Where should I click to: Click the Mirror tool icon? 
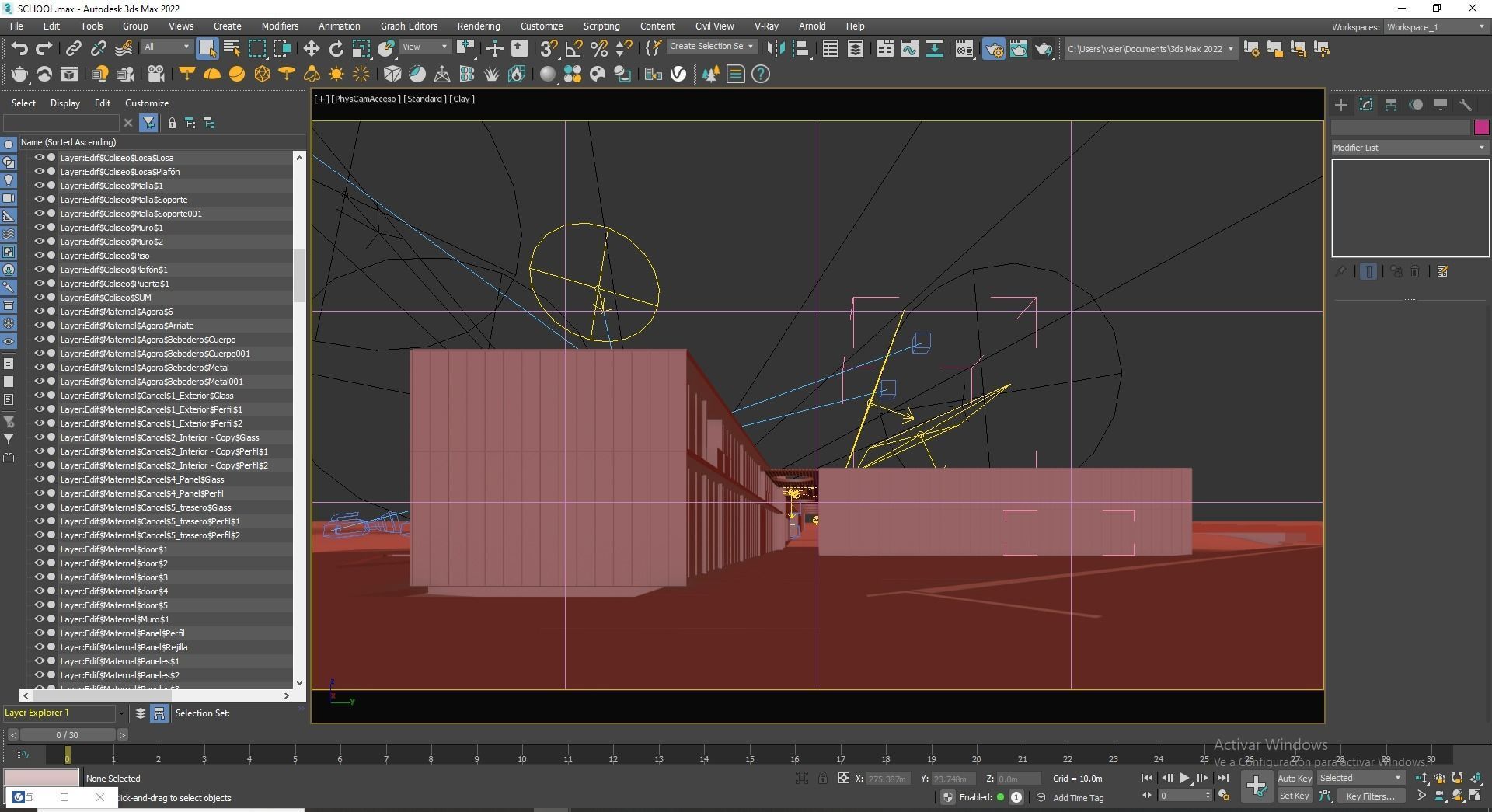[776, 49]
